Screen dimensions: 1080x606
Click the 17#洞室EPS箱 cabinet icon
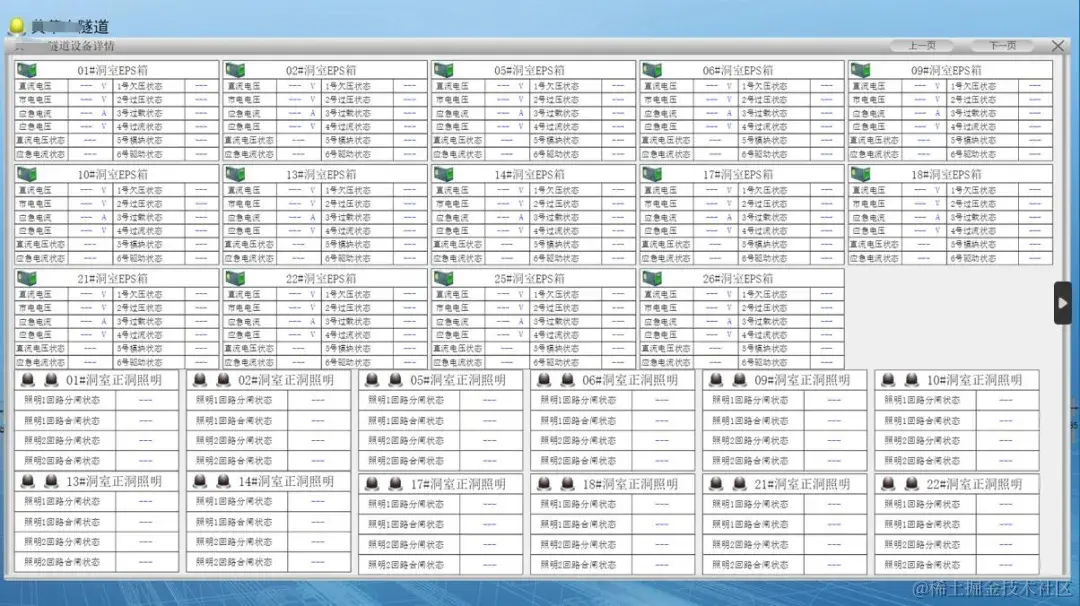tap(652, 174)
